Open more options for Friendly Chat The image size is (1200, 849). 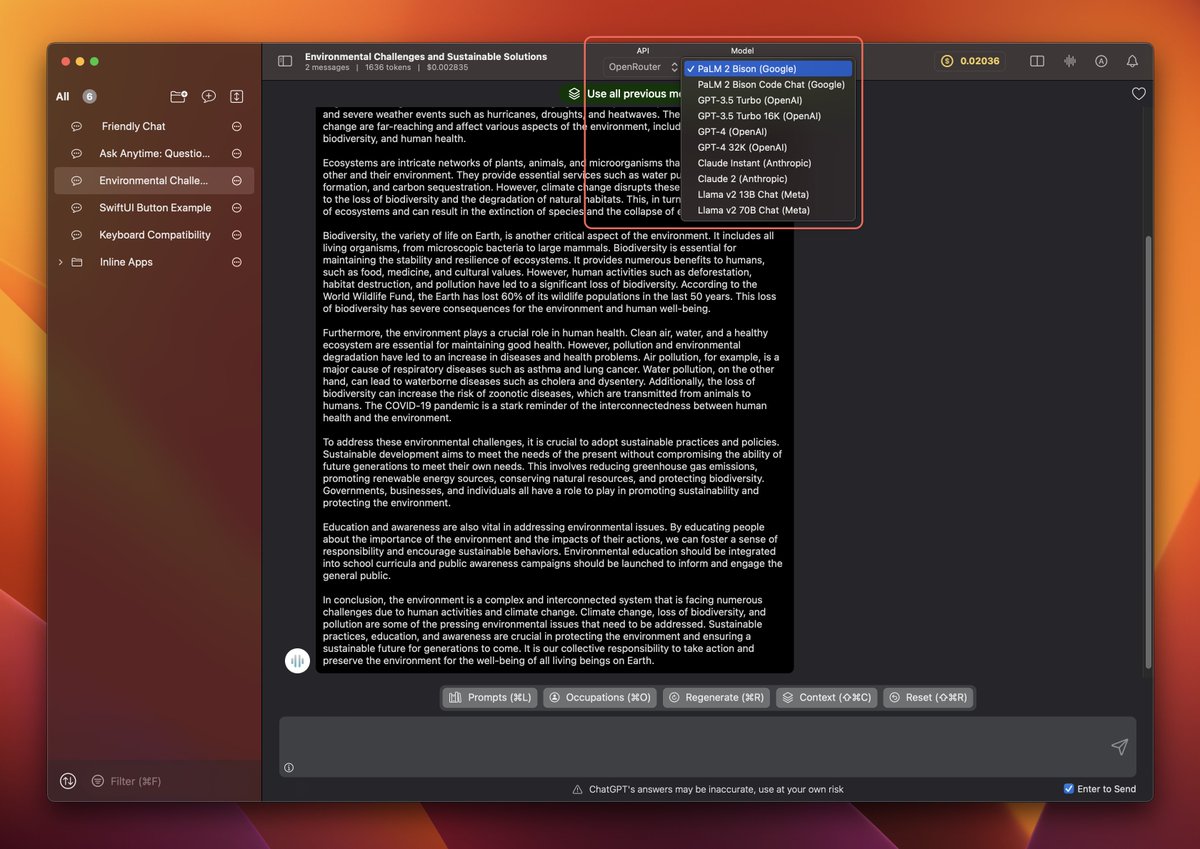pos(237,127)
